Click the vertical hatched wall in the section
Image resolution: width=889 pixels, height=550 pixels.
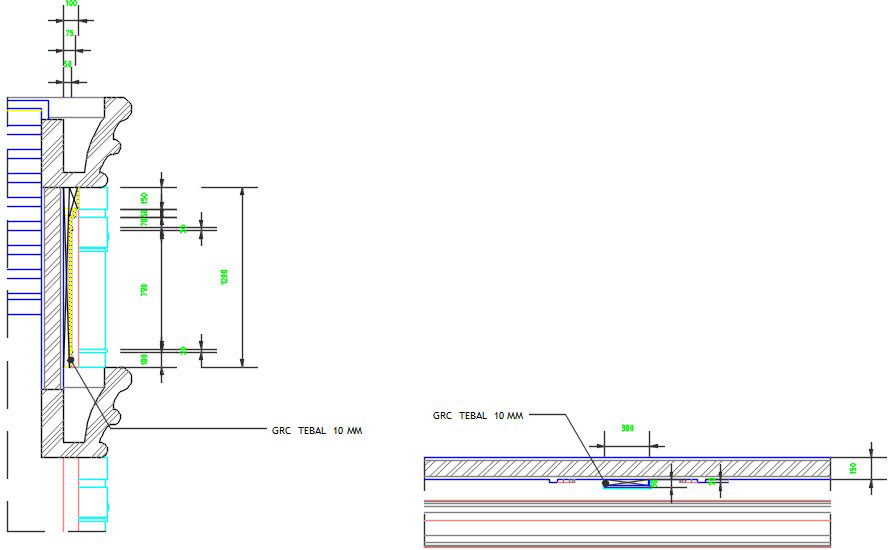click(51, 290)
